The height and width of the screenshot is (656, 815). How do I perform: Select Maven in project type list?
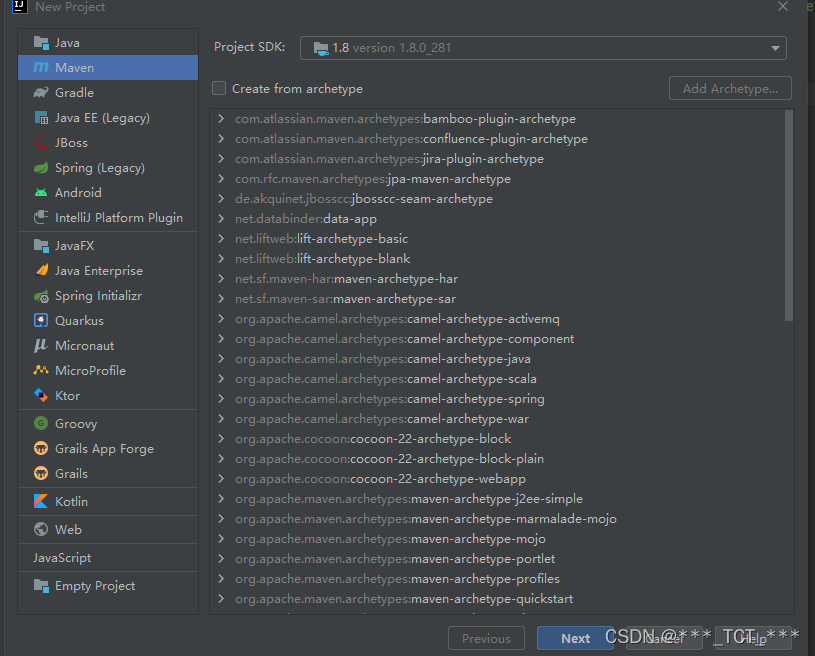point(108,68)
